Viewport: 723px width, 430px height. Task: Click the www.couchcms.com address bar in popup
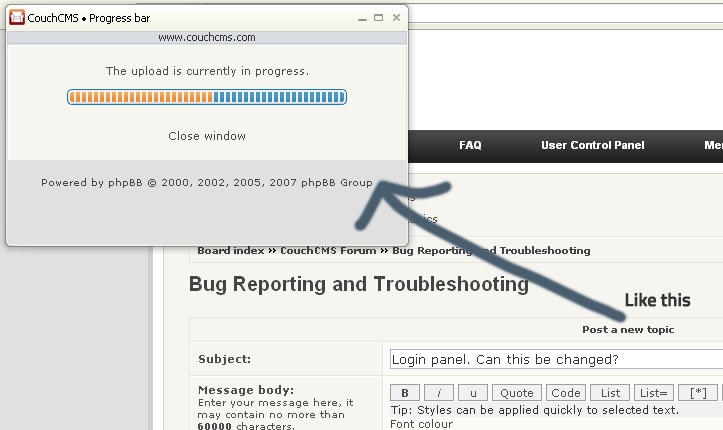tap(207, 37)
